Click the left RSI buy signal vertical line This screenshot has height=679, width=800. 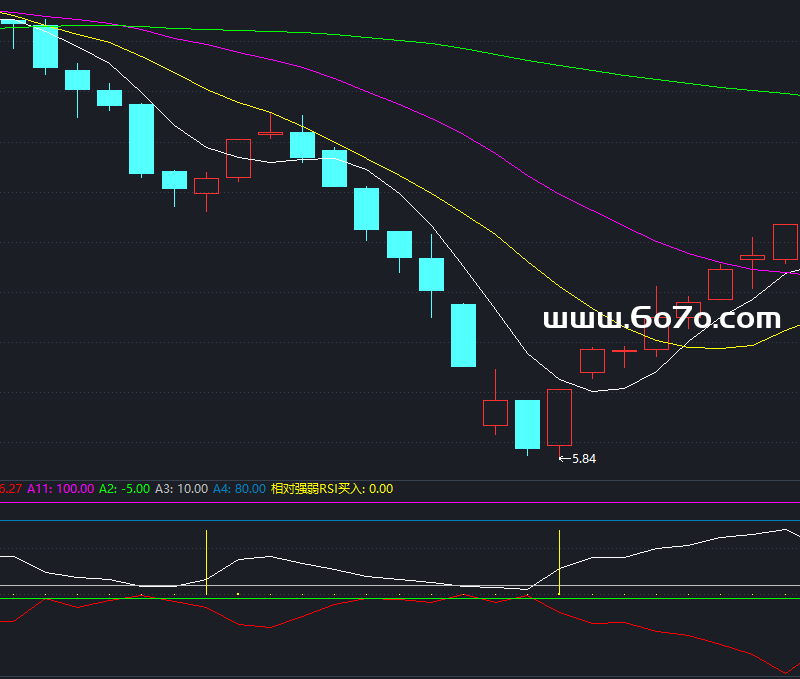207,560
